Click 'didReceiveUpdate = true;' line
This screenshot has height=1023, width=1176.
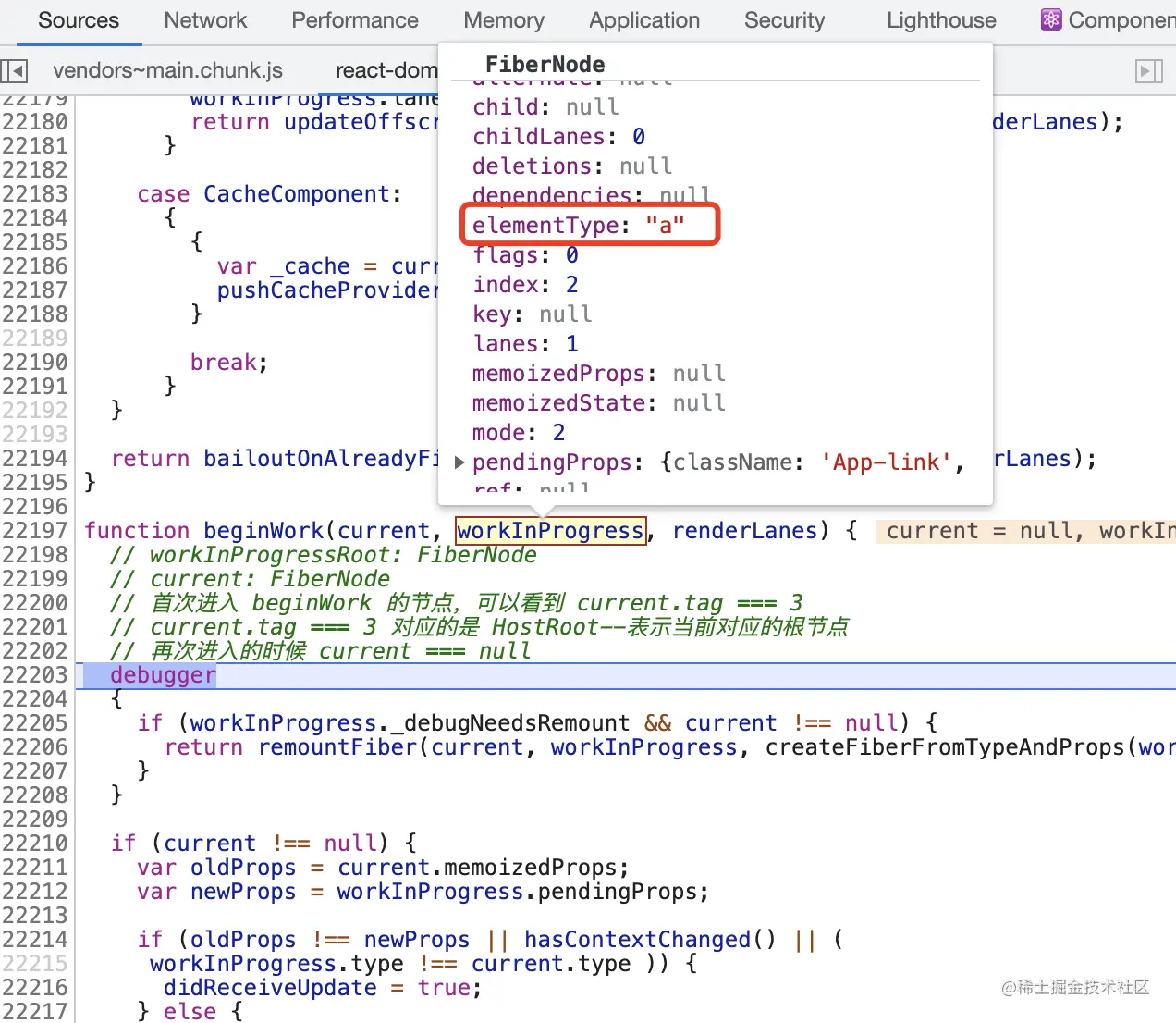click(323, 988)
